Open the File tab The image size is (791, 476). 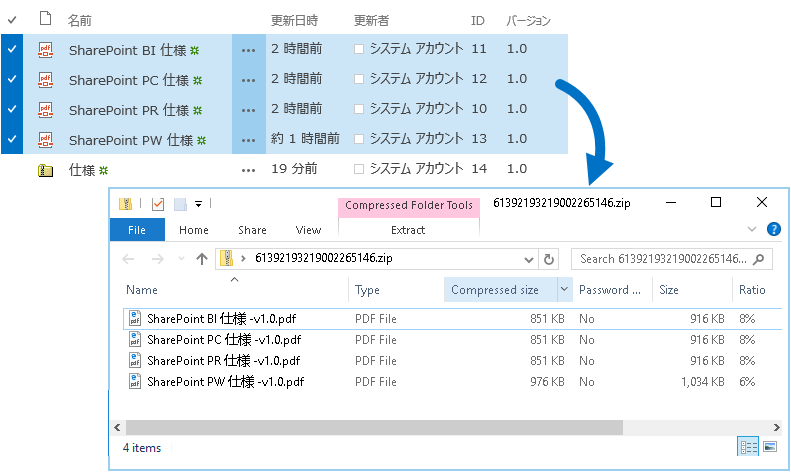point(137,230)
